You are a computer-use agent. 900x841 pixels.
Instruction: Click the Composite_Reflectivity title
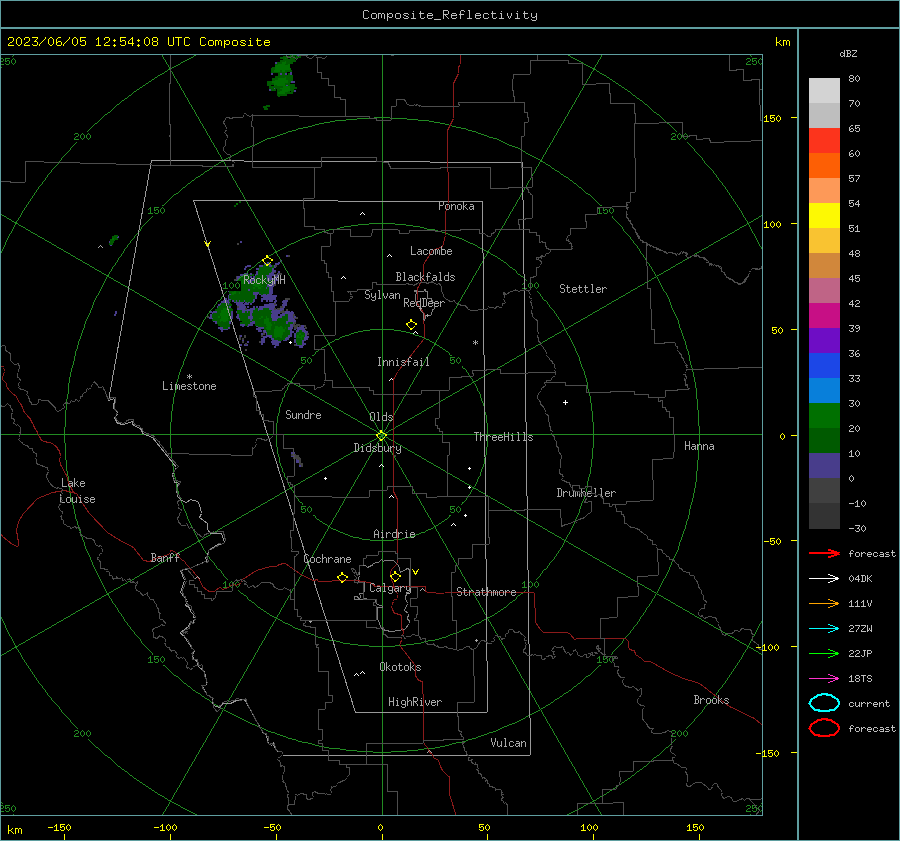pyautogui.click(x=450, y=15)
